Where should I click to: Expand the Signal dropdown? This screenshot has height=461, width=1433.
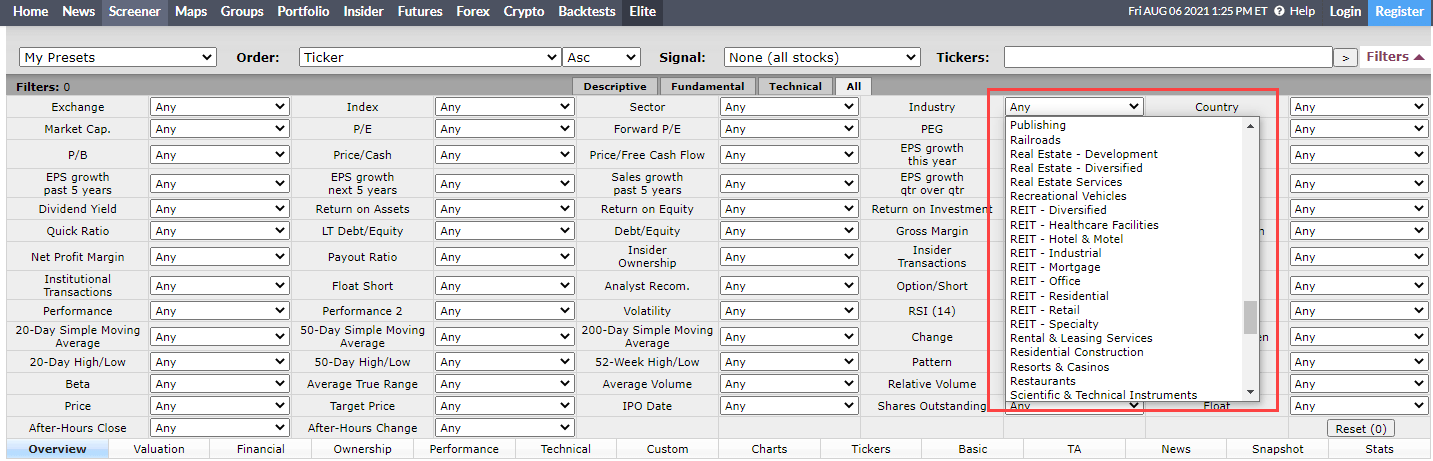(822, 57)
